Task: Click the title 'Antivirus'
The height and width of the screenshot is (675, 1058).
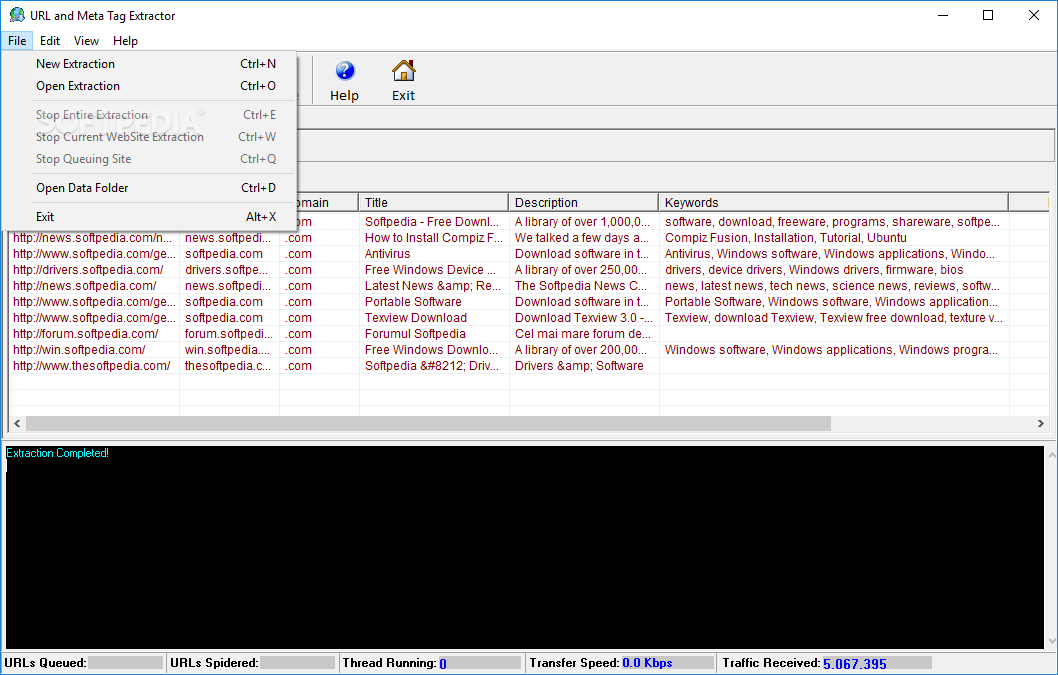Action: [387, 254]
